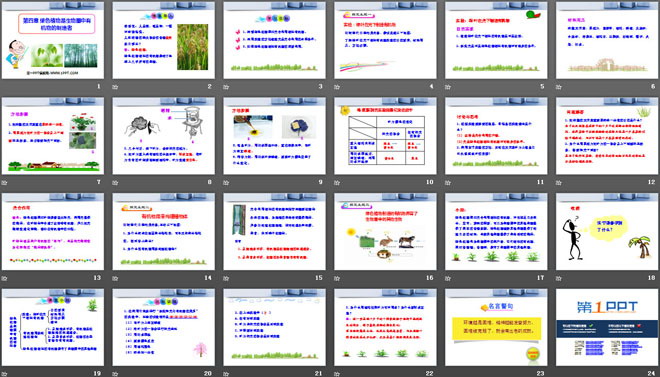Select slide 1 title thumbnail with cartoon boy
Viewport: 660px width, 377px height.
point(53,40)
